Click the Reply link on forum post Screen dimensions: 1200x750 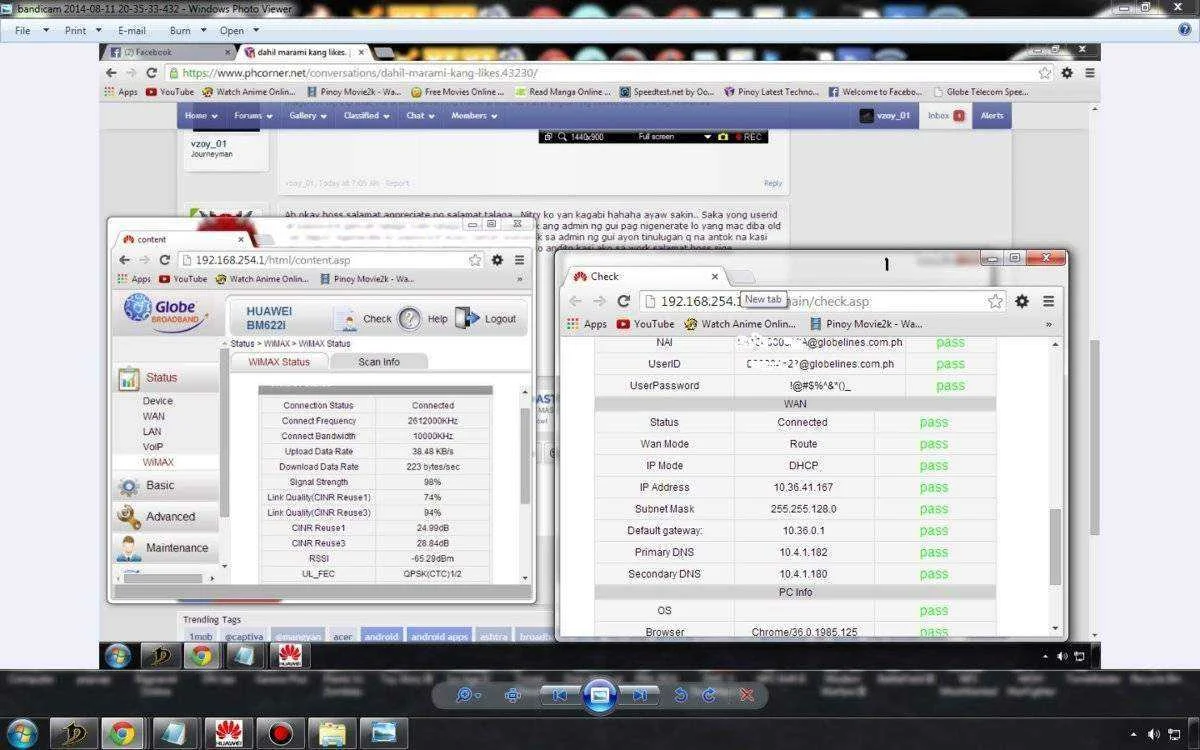pos(773,183)
